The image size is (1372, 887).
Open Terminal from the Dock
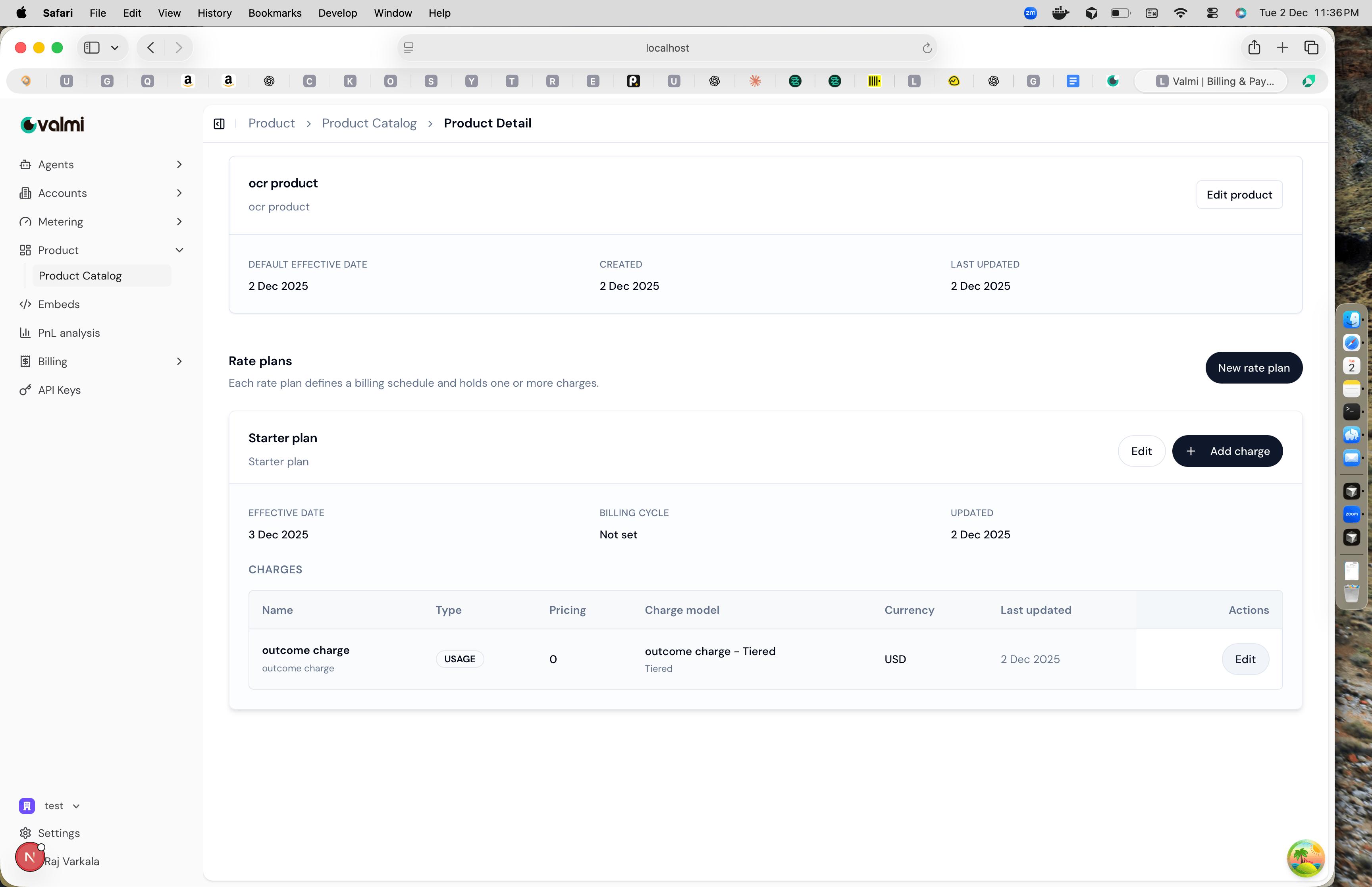click(1351, 412)
